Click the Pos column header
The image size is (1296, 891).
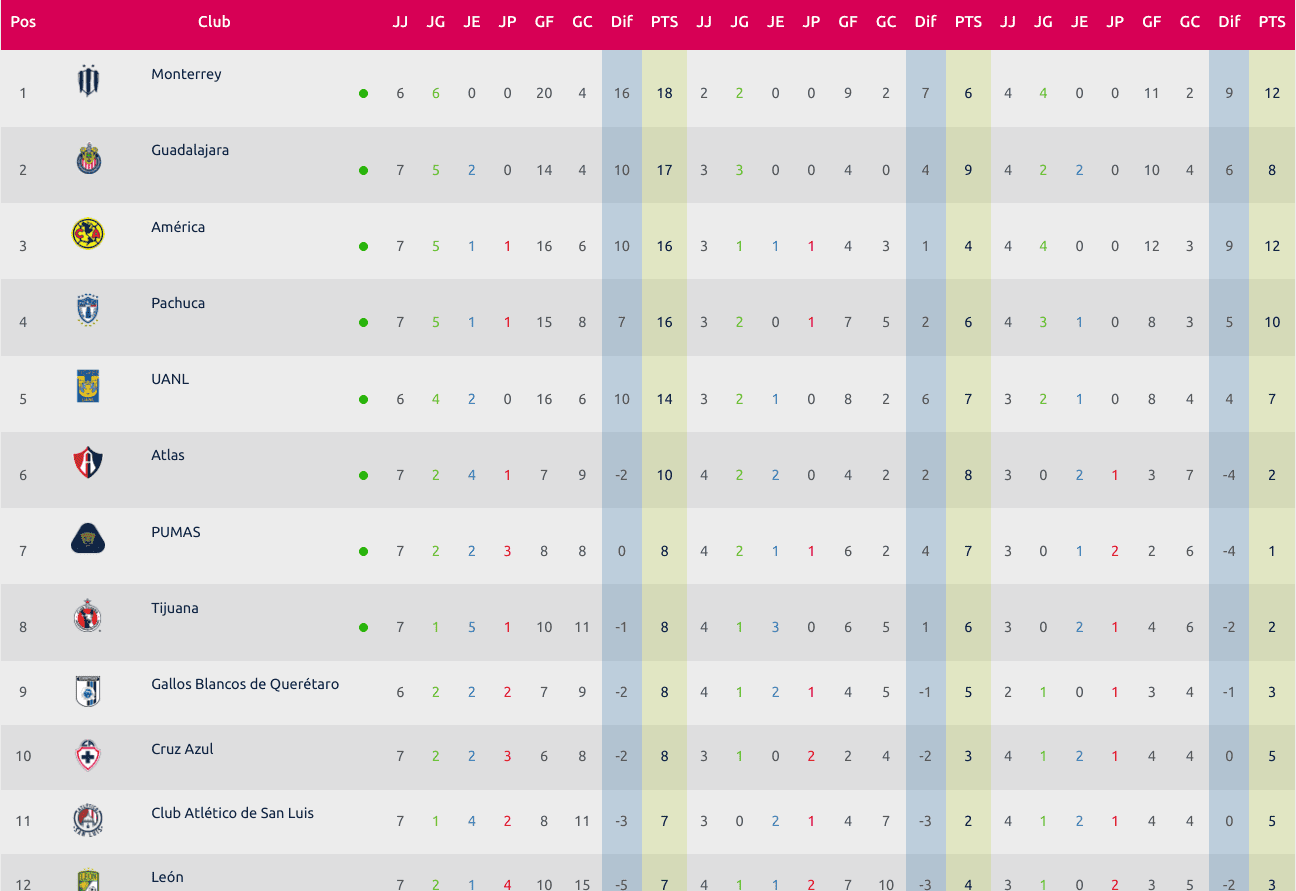tap(23, 21)
